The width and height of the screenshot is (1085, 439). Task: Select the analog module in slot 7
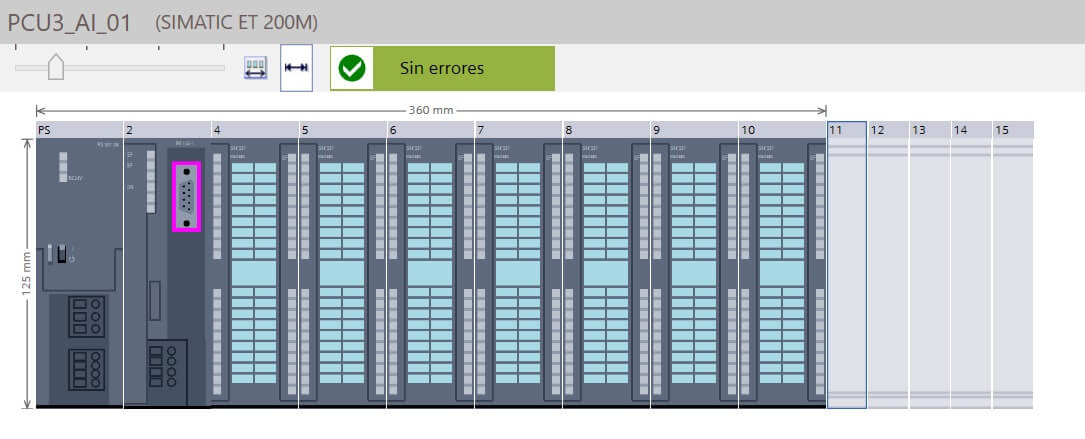518,272
